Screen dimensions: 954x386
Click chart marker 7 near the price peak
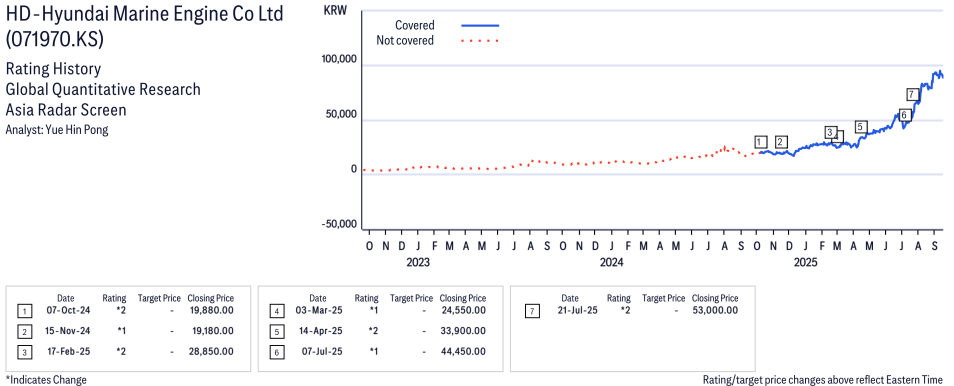click(x=911, y=94)
